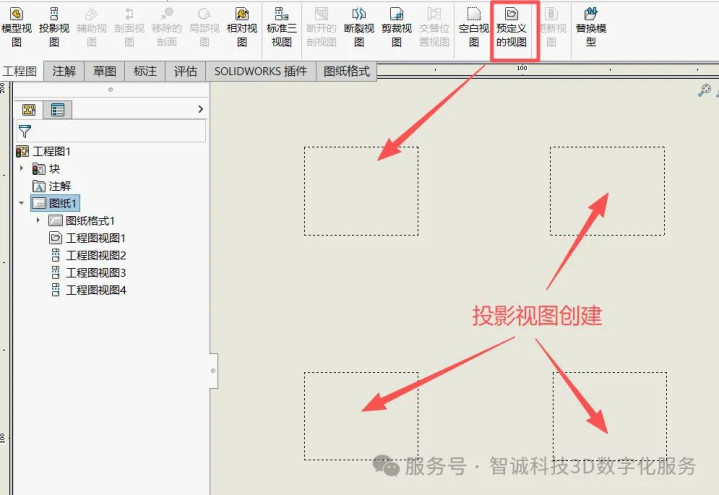The height and width of the screenshot is (495, 719).
Task: Collapse the 图纸1 sheet node
Action: coord(22,203)
